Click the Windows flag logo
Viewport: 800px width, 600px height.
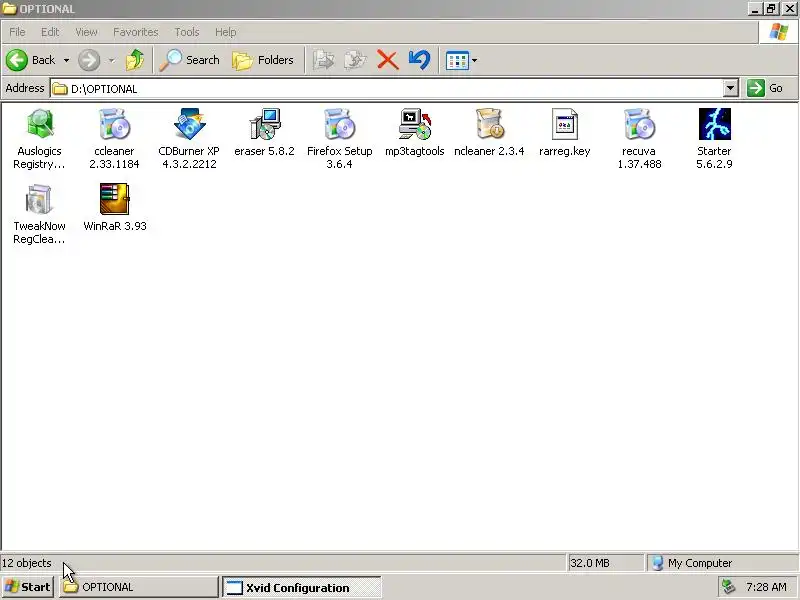tap(779, 32)
